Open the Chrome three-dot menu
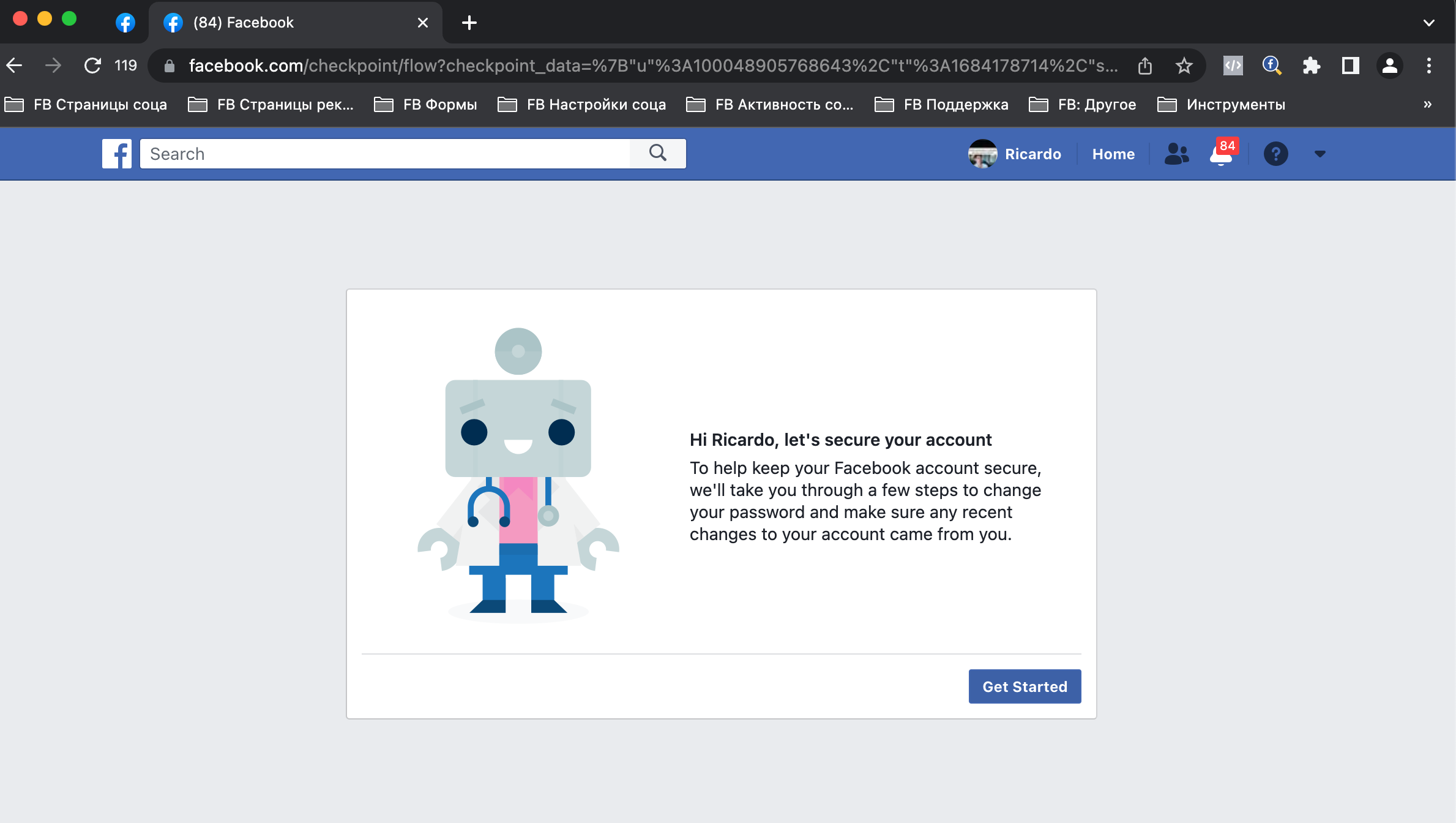The width and height of the screenshot is (1456, 823). 1429,66
